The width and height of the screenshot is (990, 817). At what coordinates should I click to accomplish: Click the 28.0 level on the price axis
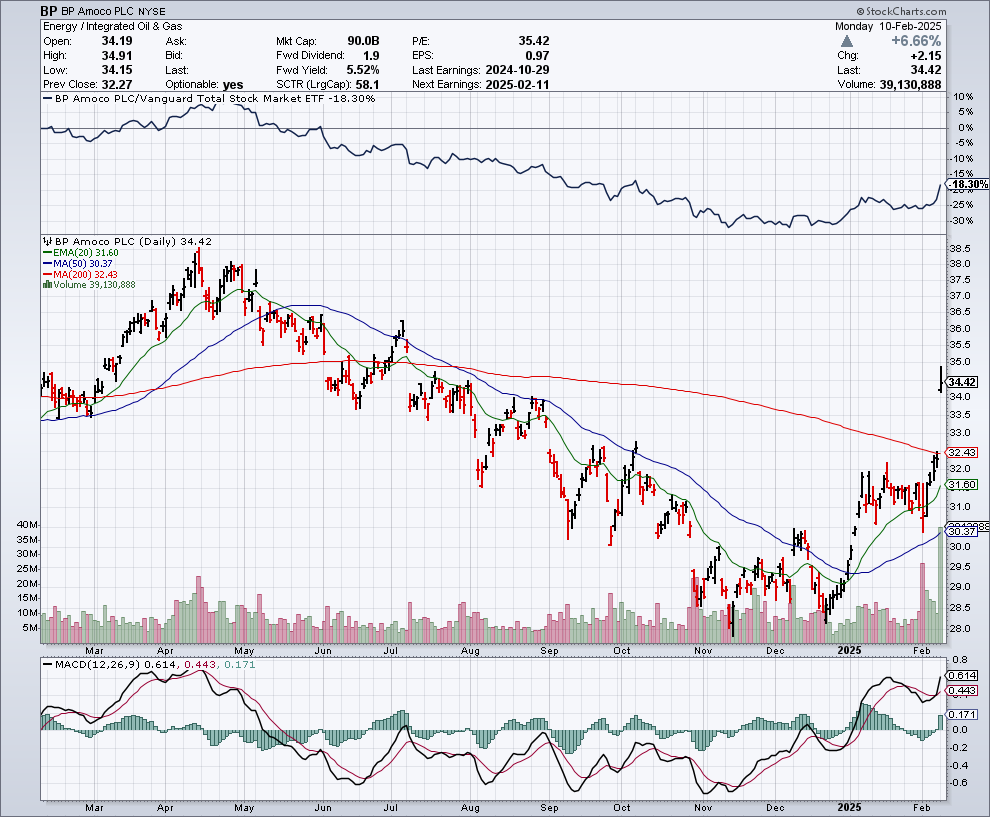point(960,628)
